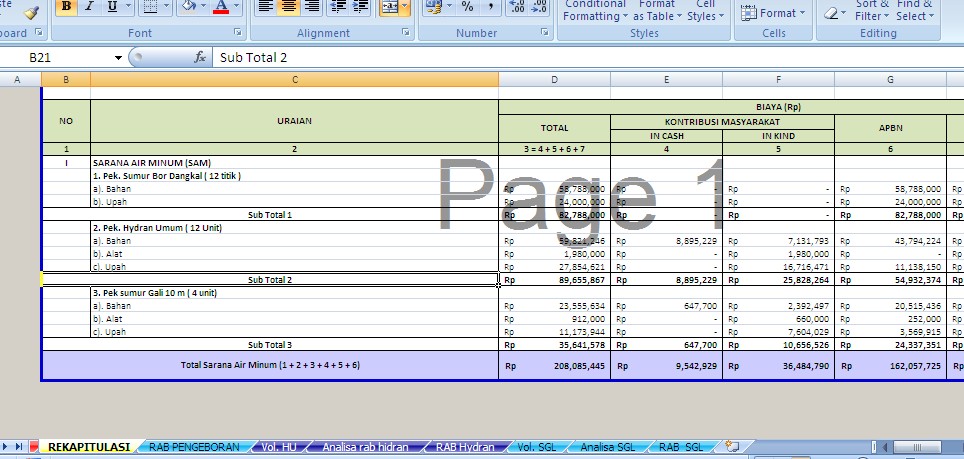Image resolution: width=964 pixels, height=459 pixels.
Task: Select Total Sarana Air Minum row label
Action: 270,365
